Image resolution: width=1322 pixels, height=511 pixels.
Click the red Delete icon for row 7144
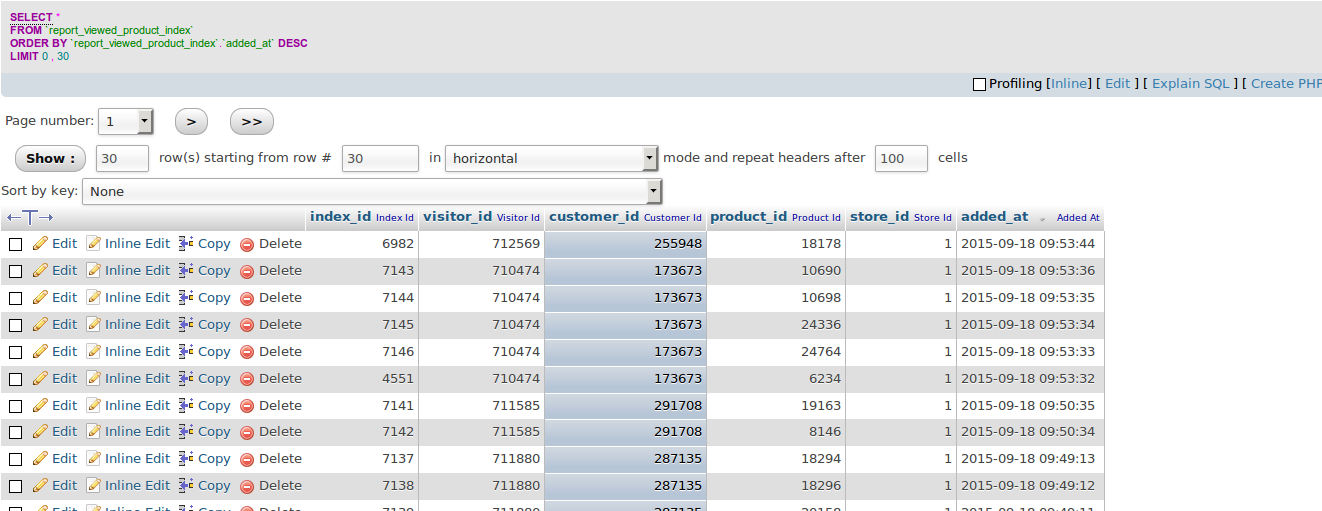click(247, 298)
